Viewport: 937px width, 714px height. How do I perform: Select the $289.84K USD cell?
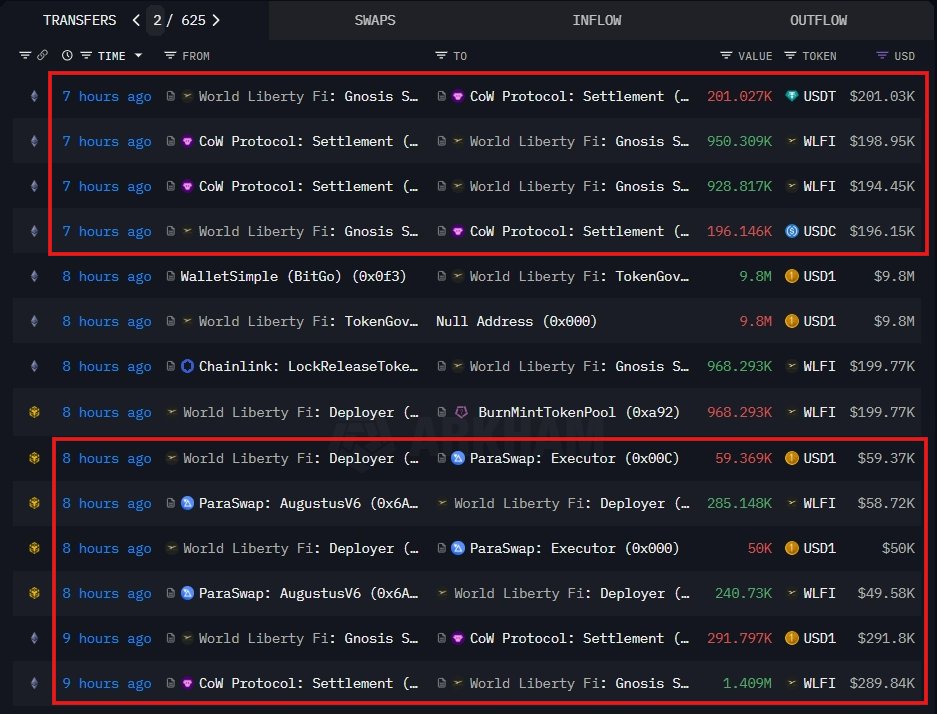(882, 684)
